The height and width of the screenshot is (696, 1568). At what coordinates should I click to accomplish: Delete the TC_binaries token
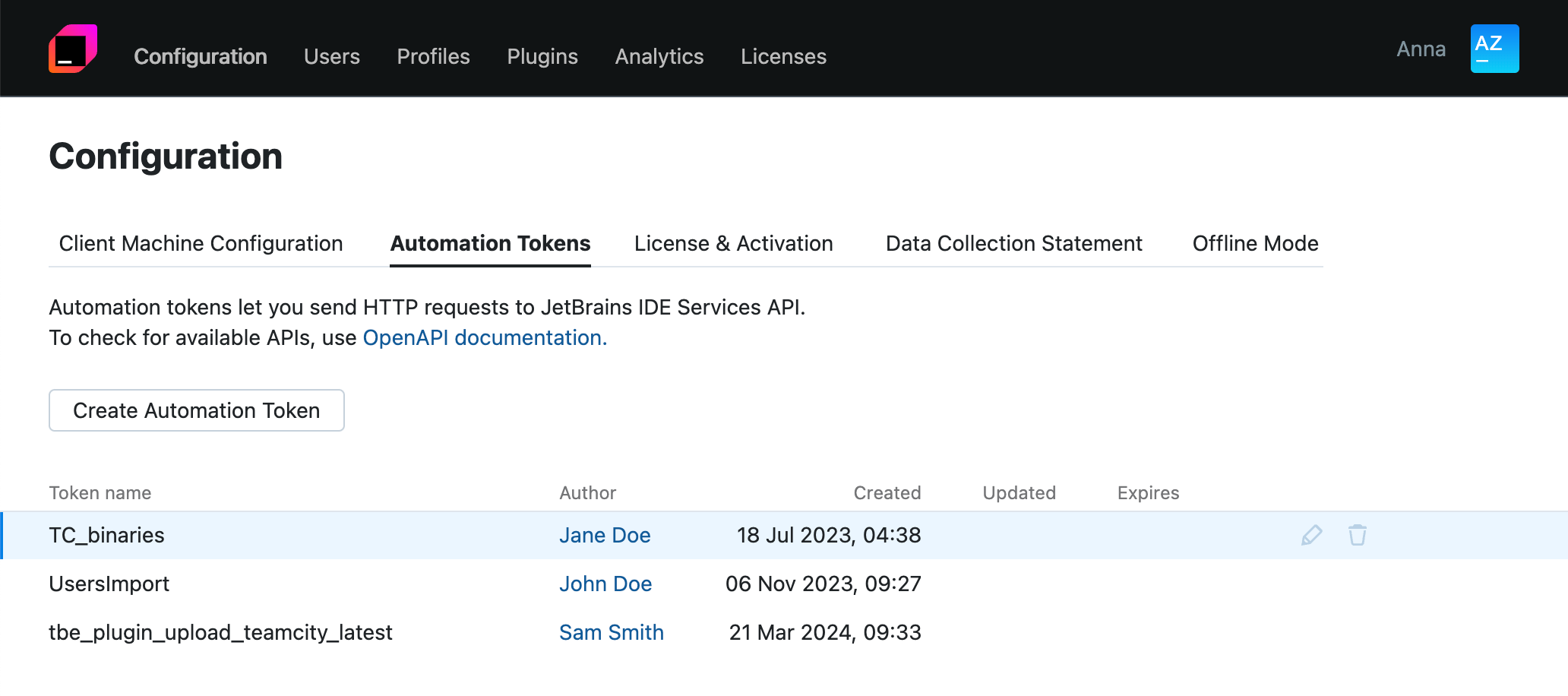1358,535
